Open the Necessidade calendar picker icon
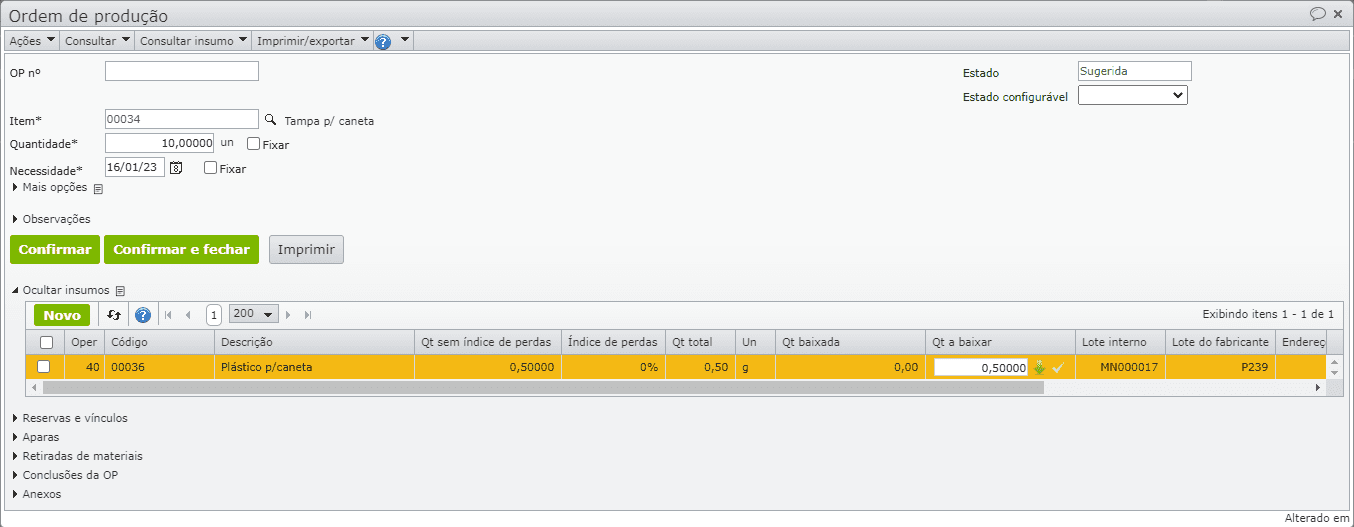1354x527 pixels. [176, 168]
